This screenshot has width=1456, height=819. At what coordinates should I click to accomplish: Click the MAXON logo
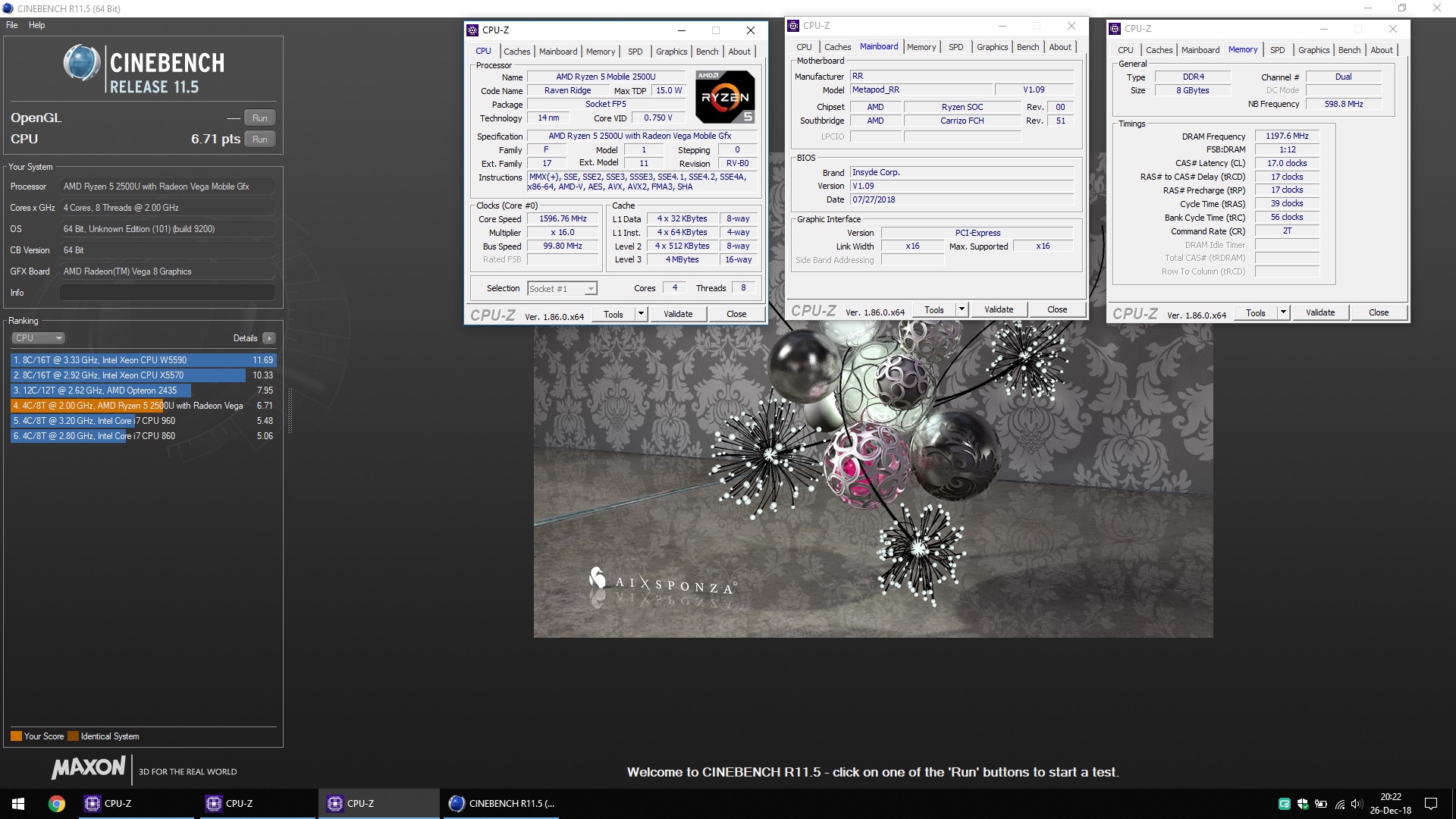[x=88, y=768]
